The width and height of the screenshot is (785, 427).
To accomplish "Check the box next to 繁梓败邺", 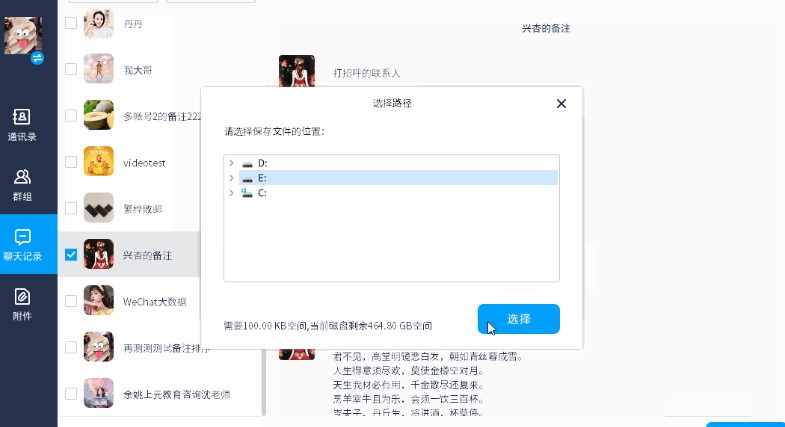I will coord(71,208).
